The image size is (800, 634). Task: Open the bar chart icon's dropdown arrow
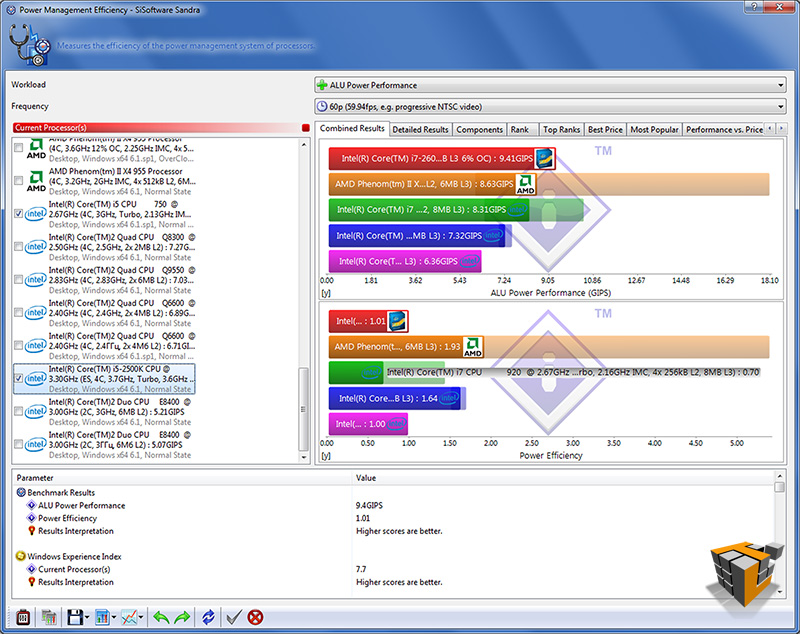(114, 617)
